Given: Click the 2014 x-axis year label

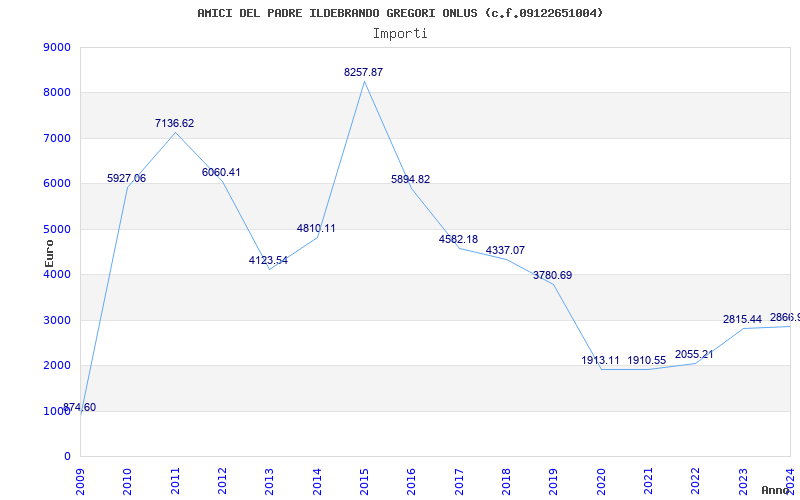Looking at the screenshot, I should pyautogui.click(x=317, y=482).
